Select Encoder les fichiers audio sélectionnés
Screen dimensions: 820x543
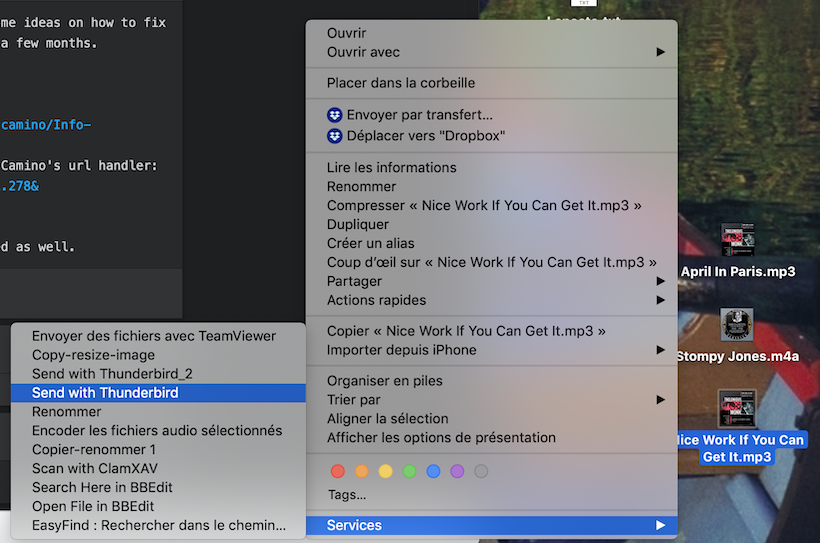pyautogui.click(x=158, y=431)
